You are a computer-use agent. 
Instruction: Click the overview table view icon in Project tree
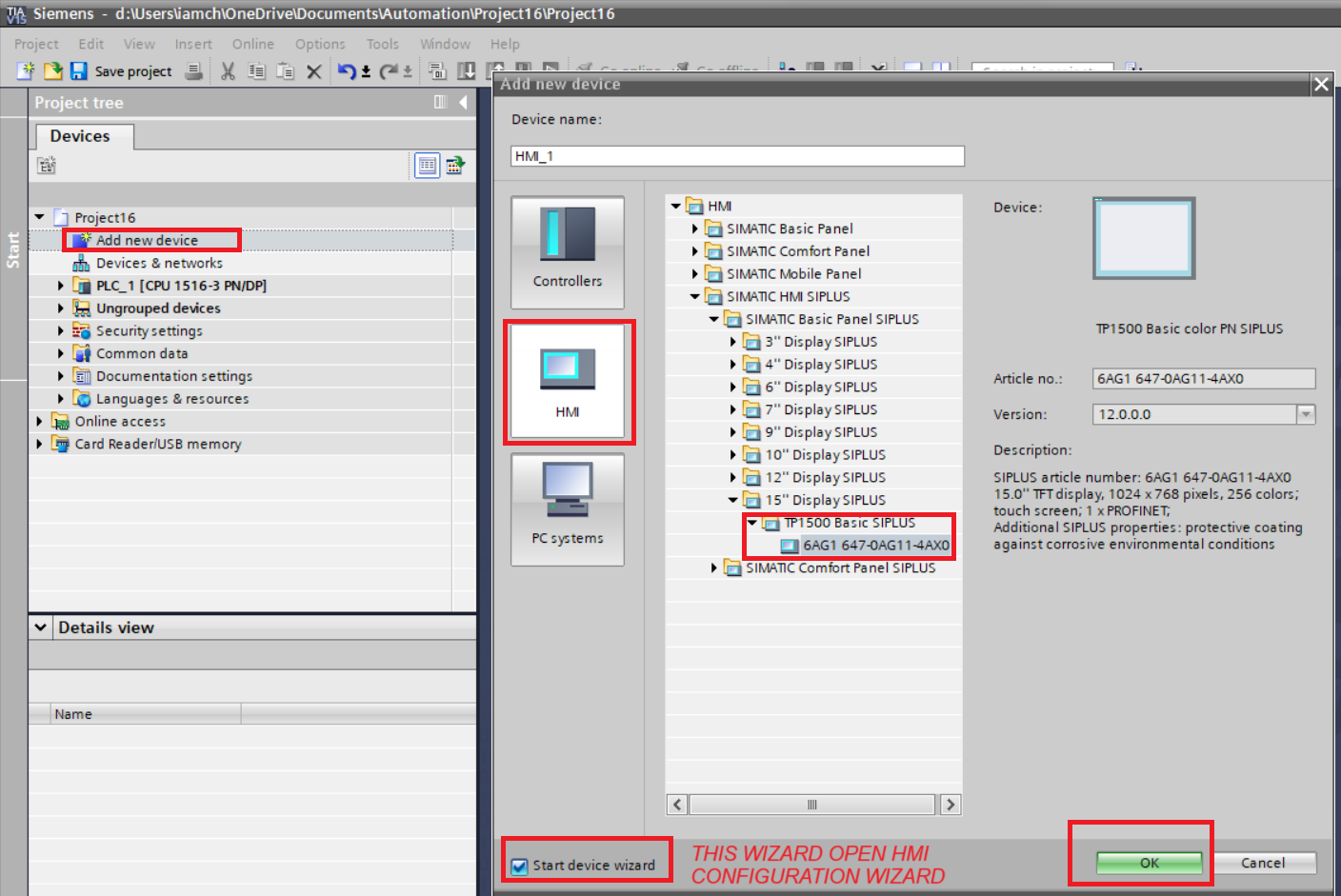428,166
